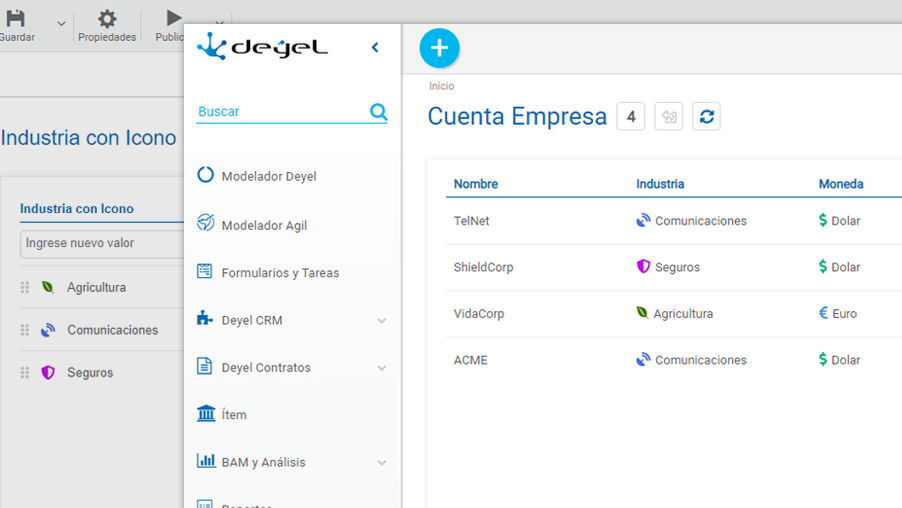Sort by the Industria column header

pos(660,184)
